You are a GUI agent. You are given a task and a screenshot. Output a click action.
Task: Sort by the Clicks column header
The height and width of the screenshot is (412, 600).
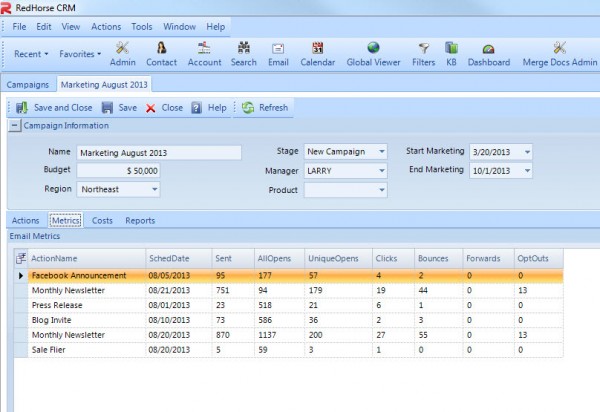click(393, 259)
